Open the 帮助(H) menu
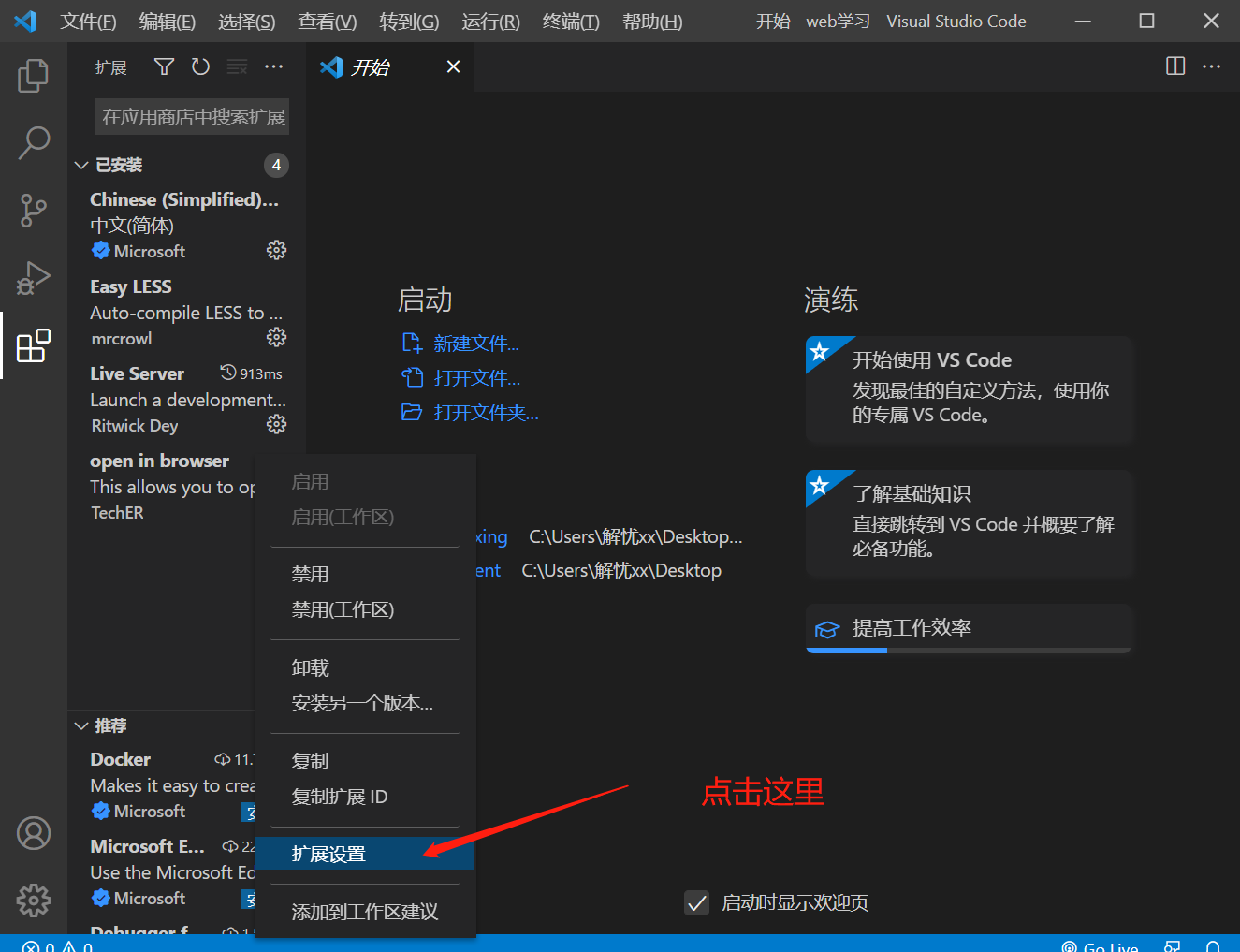 click(652, 21)
